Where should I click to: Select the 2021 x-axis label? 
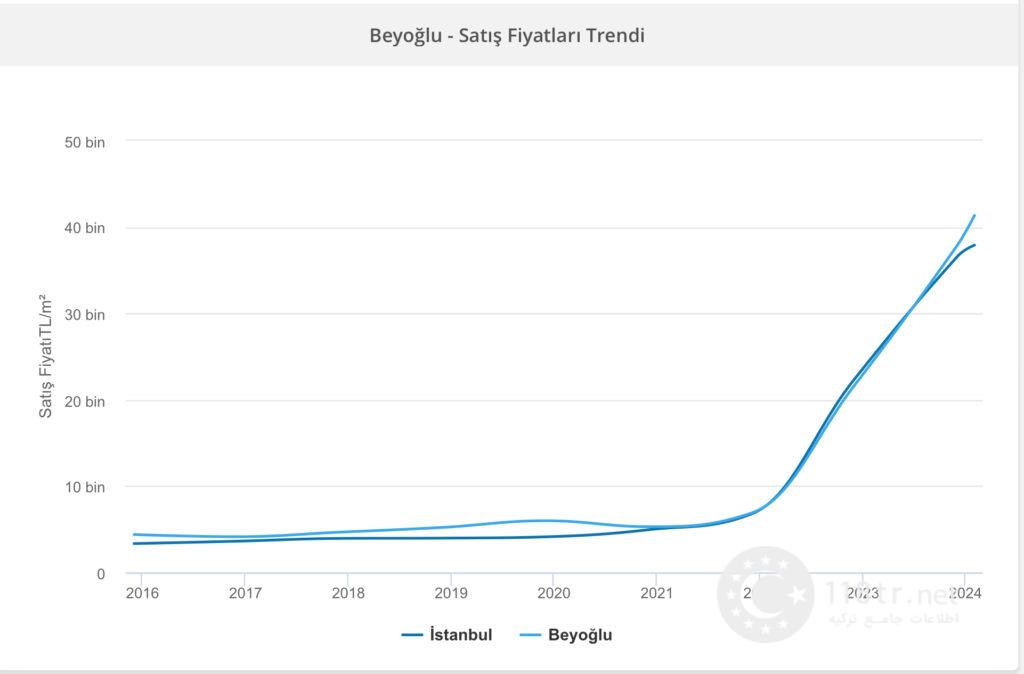click(655, 593)
